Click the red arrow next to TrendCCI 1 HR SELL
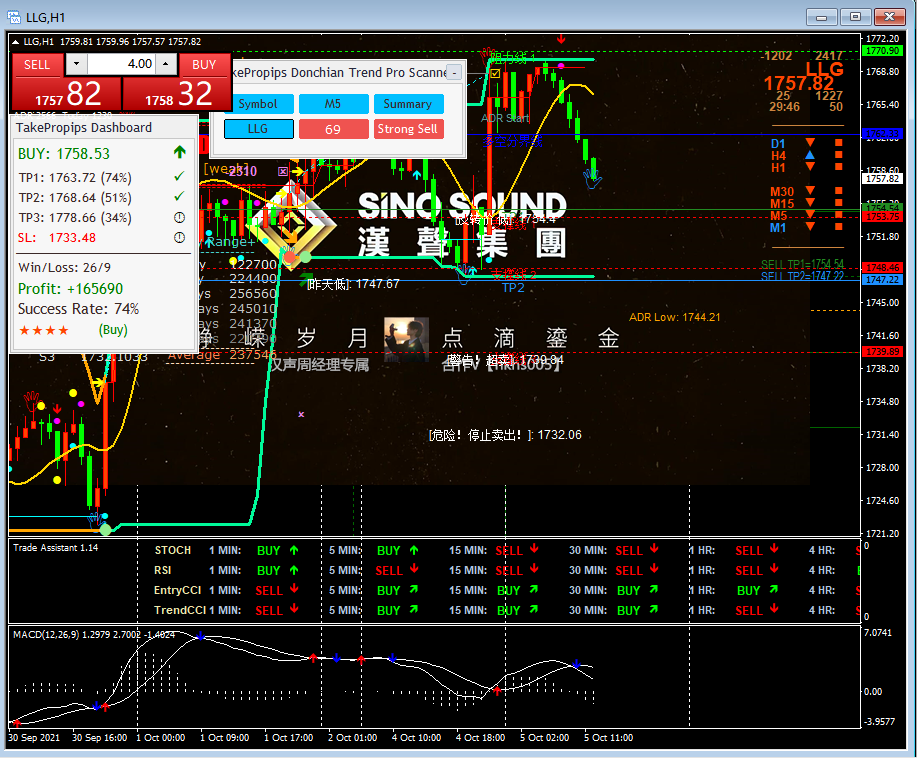This screenshot has height=759, width=917. [774, 609]
